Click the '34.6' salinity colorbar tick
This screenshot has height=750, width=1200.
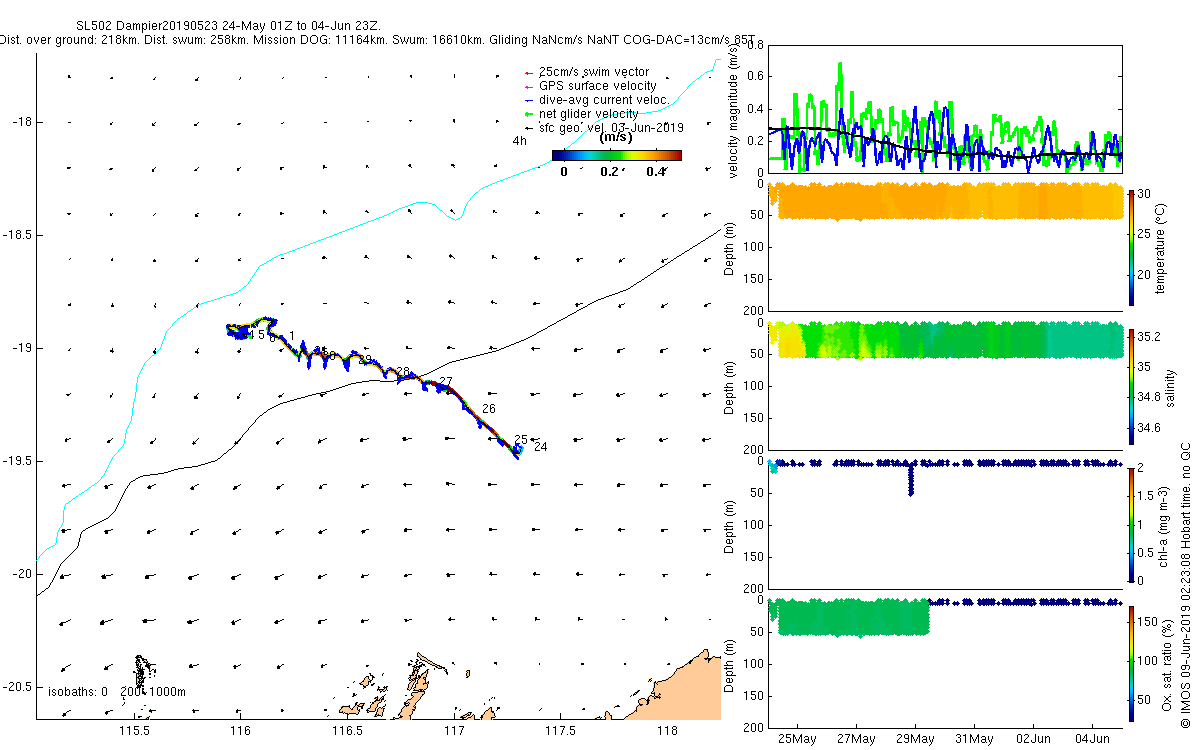click(x=1147, y=429)
